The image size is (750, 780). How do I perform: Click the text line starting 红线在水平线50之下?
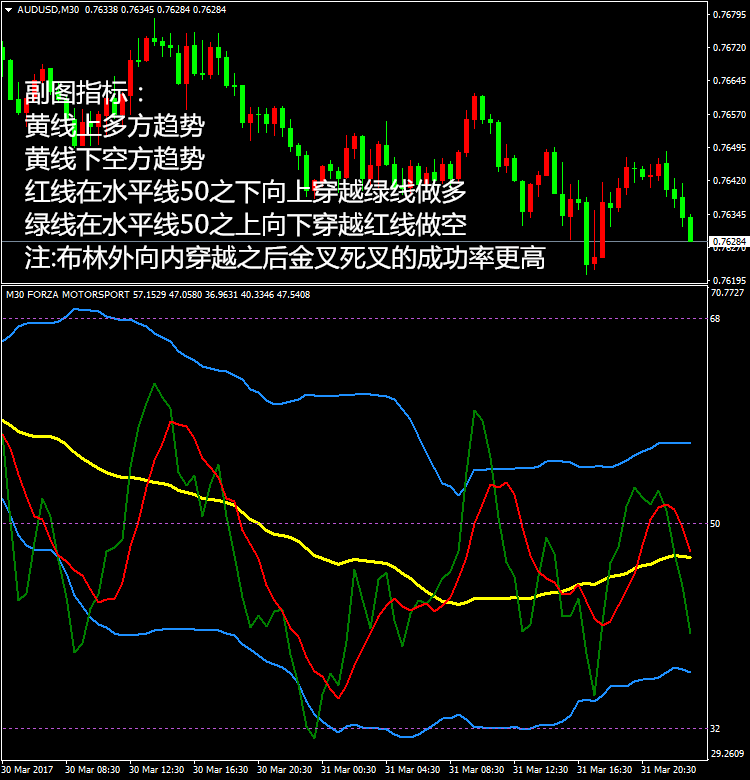(246, 192)
